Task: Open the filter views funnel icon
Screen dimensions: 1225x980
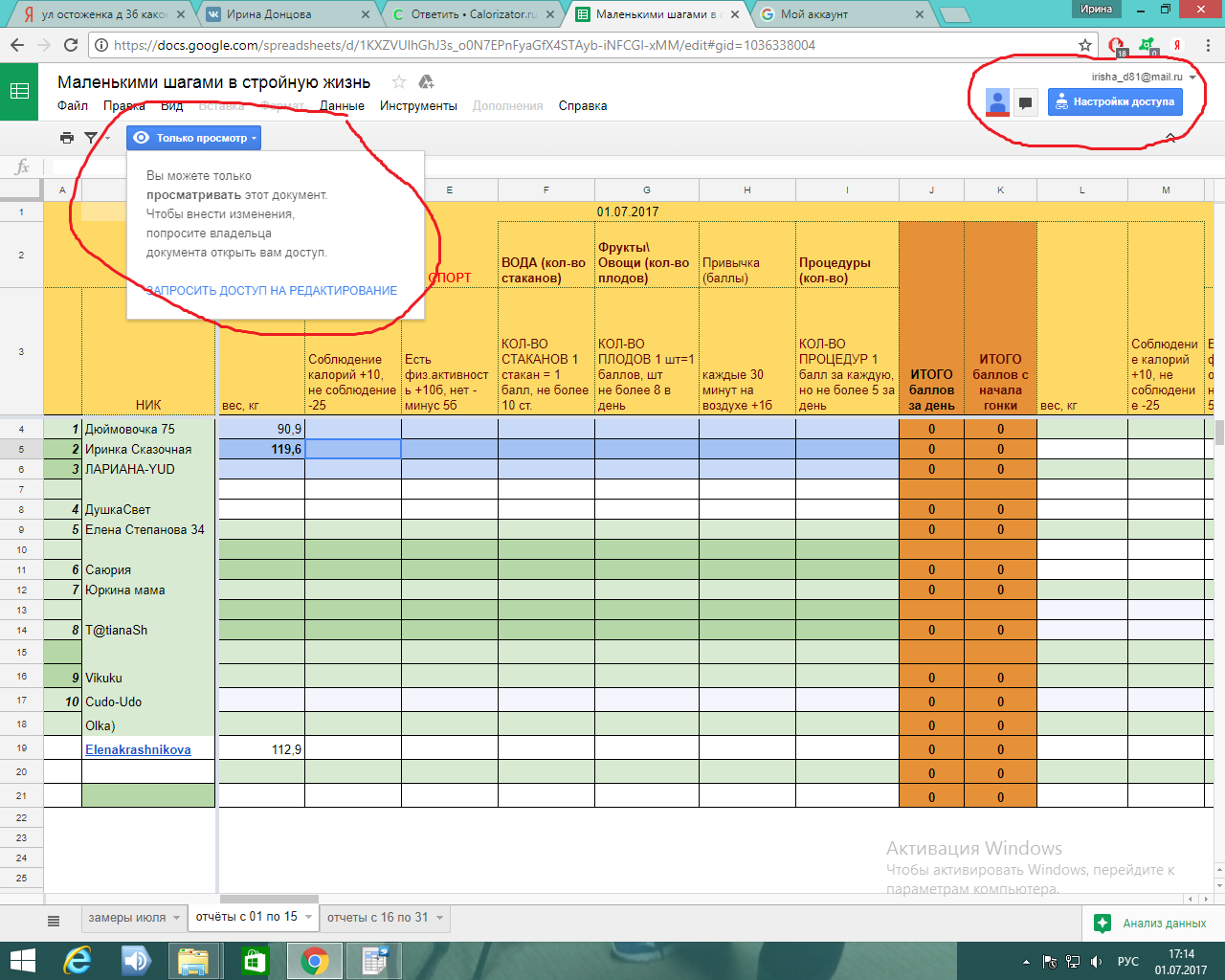Action: 91,138
